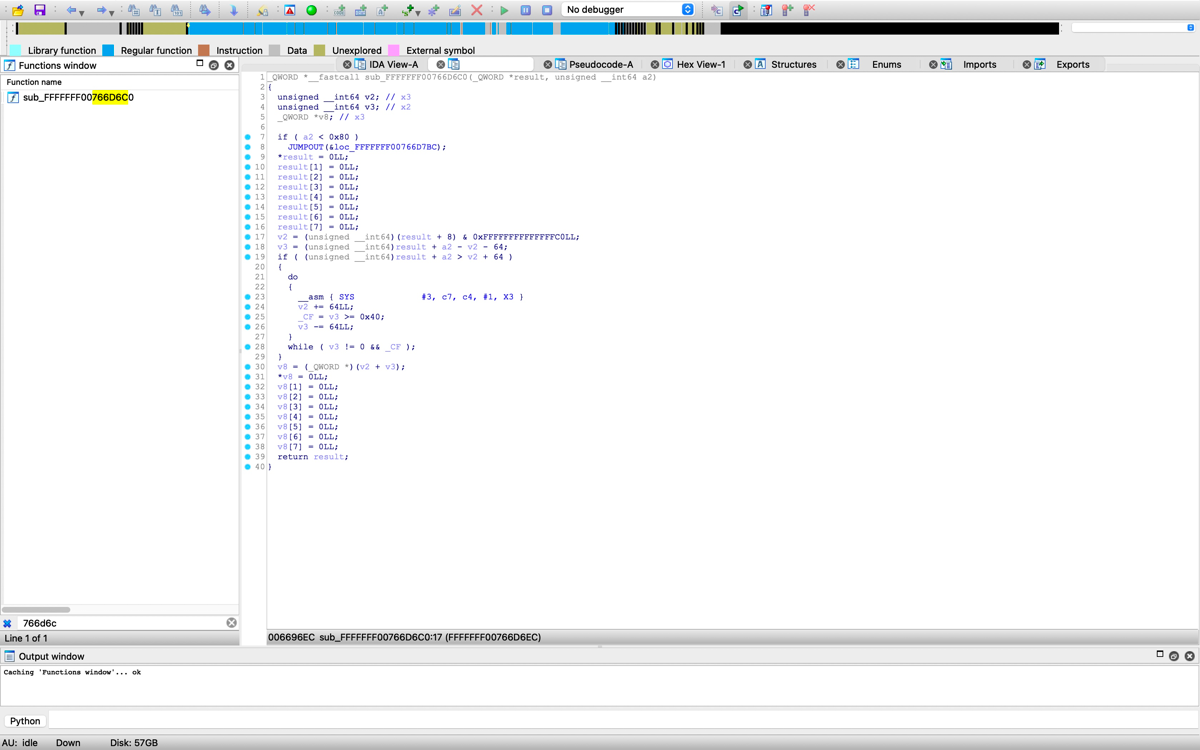Click the green refresh toolbar icon
The width and height of the screenshot is (1200, 750).
738,10
